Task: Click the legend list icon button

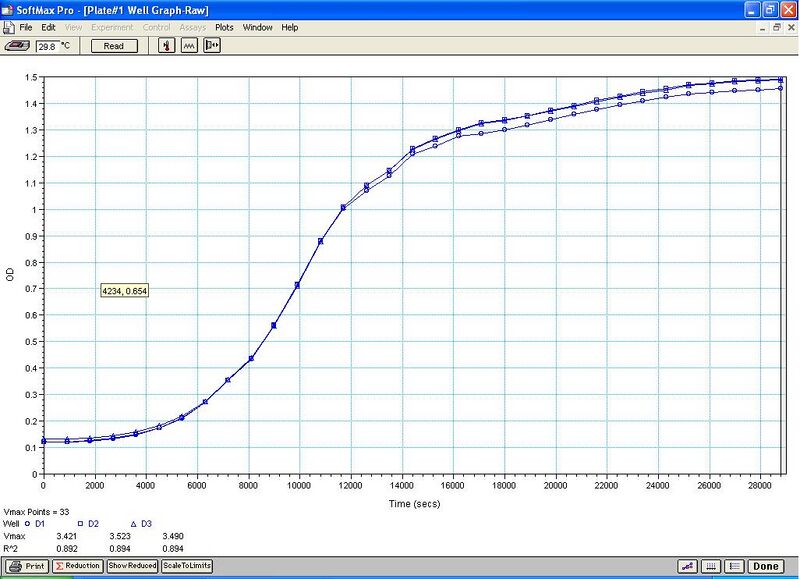Action: click(x=733, y=566)
